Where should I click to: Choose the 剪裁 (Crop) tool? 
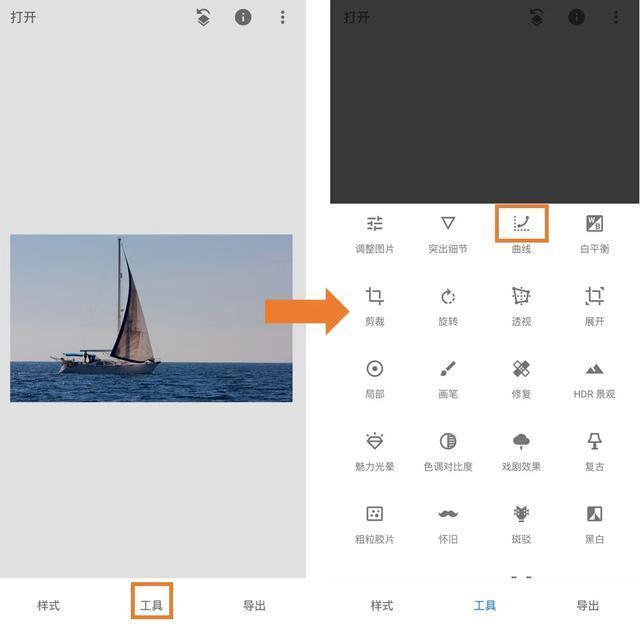click(374, 306)
